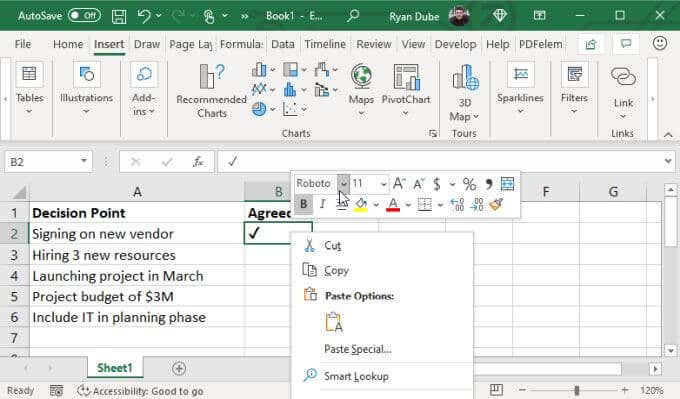This screenshot has width=680, height=399.
Task: Open the Name Box dropdown arrow
Action: coord(84,161)
